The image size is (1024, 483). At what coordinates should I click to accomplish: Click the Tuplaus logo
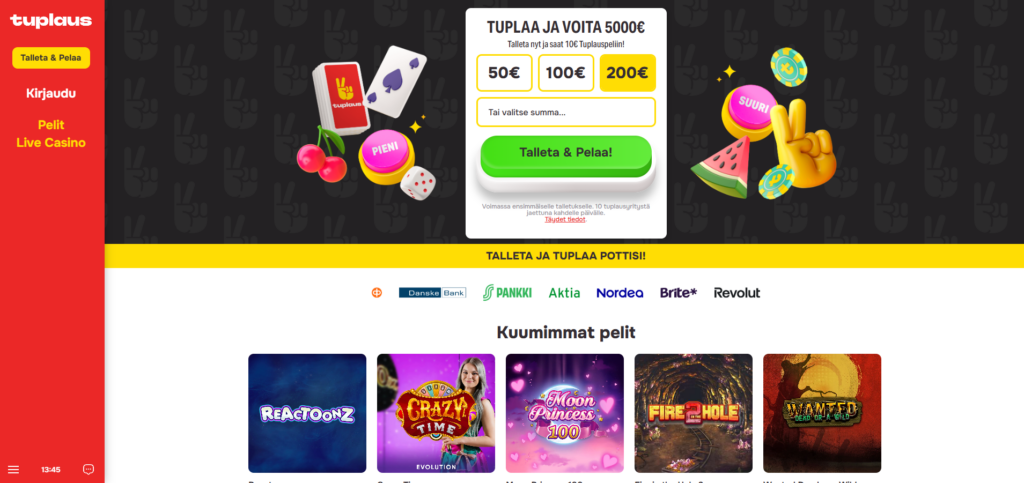tap(51, 22)
